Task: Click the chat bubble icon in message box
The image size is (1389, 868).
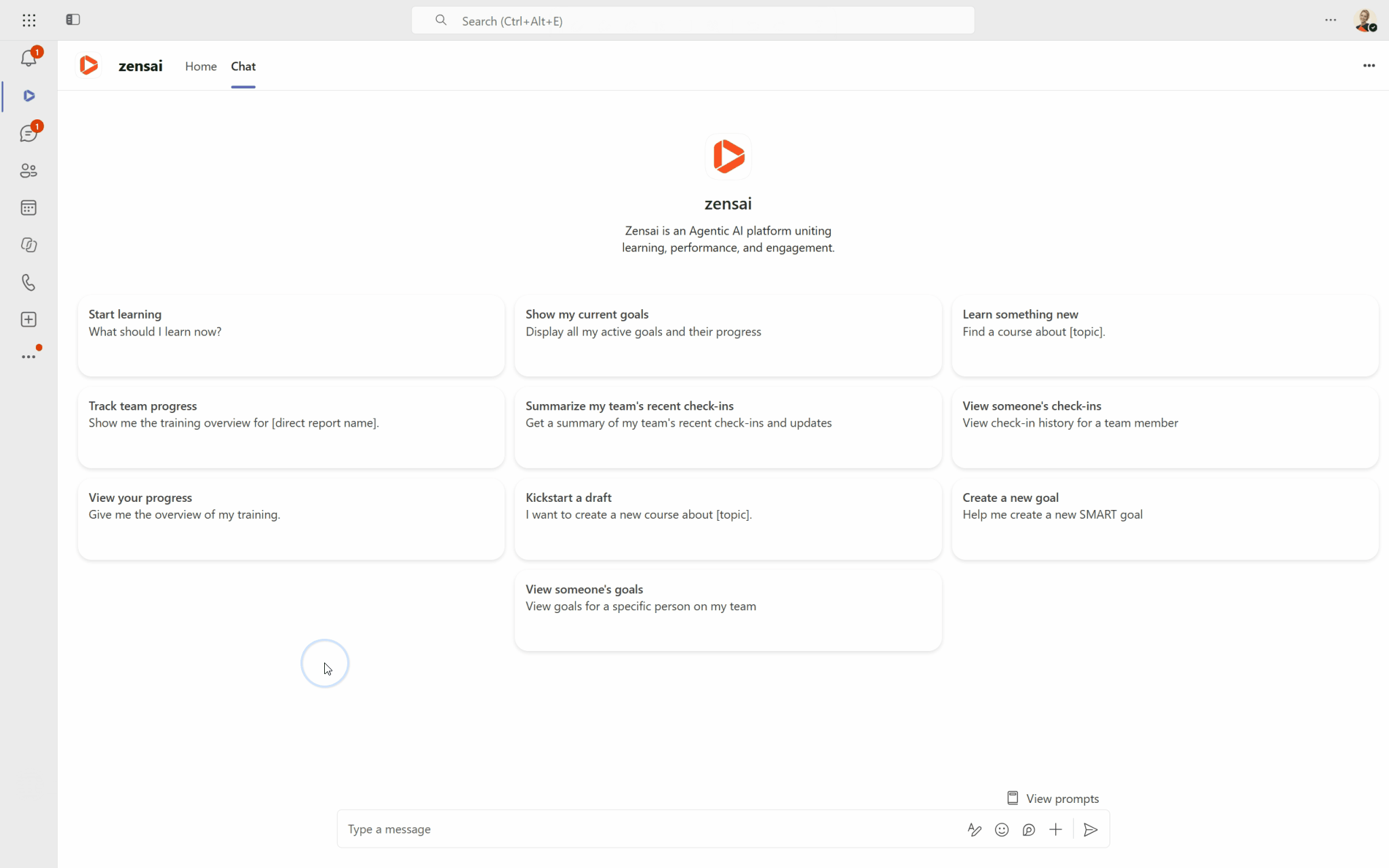Action: point(1029,829)
